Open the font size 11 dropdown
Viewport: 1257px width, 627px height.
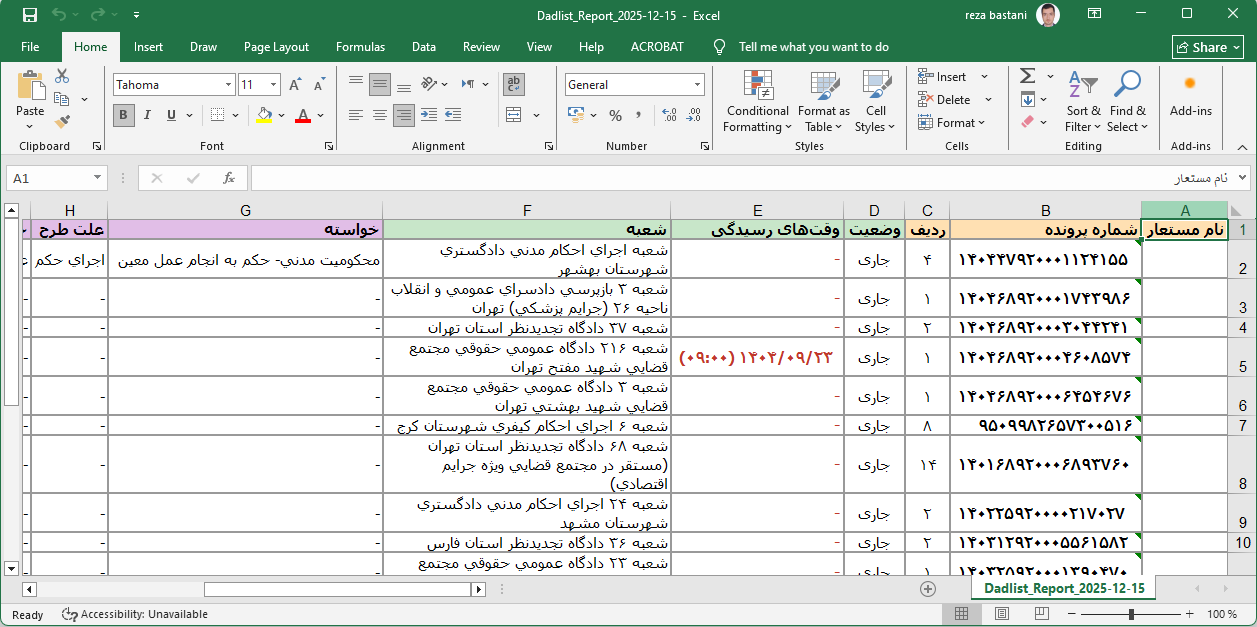click(274, 85)
